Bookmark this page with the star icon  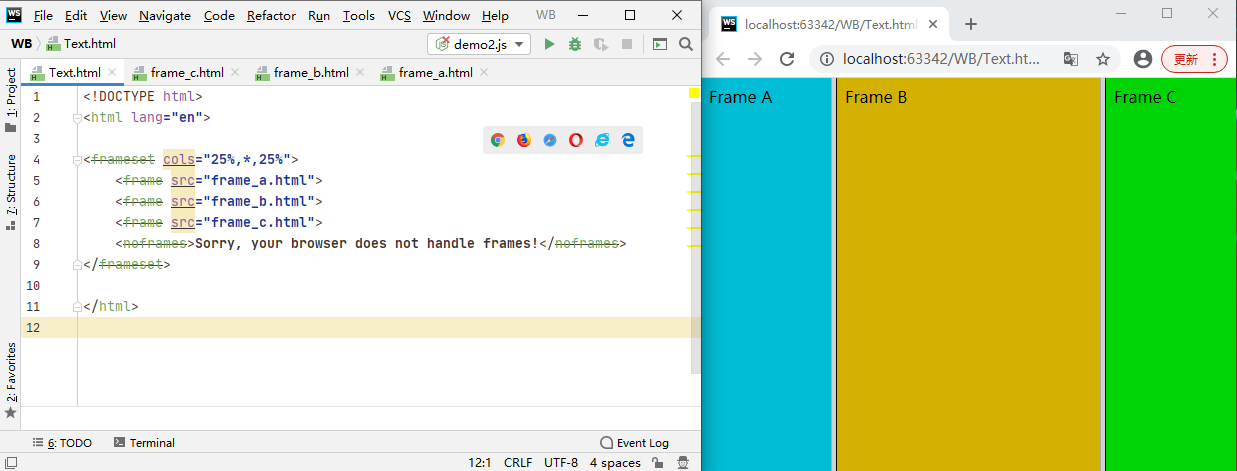tap(1103, 59)
